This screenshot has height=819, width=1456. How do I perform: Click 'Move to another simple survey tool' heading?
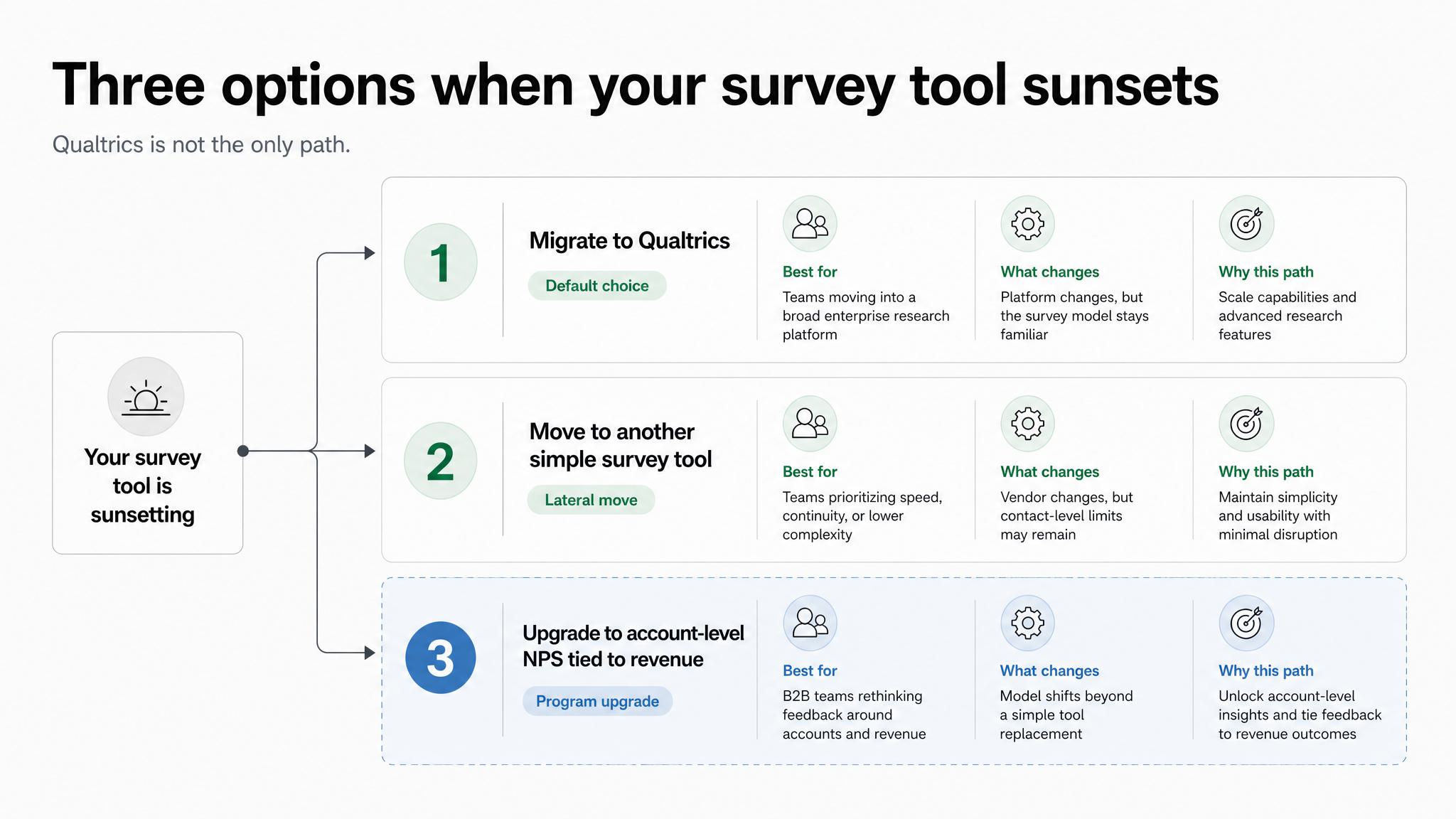click(621, 446)
